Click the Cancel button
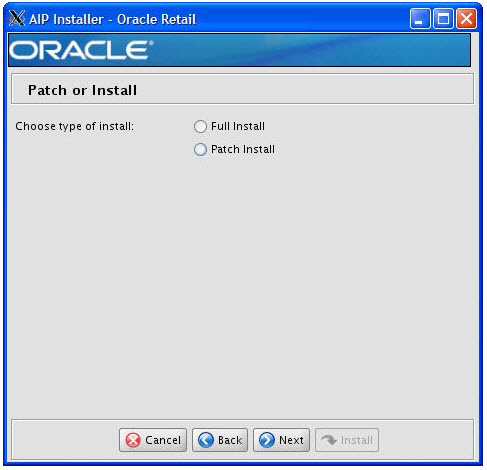Screen dimensions: 487x470 [153, 440]
